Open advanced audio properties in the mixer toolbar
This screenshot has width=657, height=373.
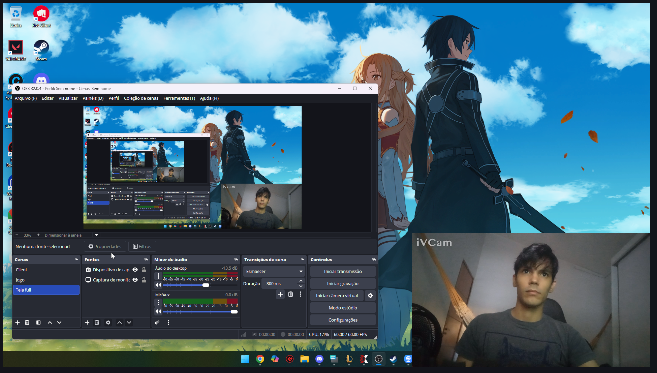click(x=157, y=322)
